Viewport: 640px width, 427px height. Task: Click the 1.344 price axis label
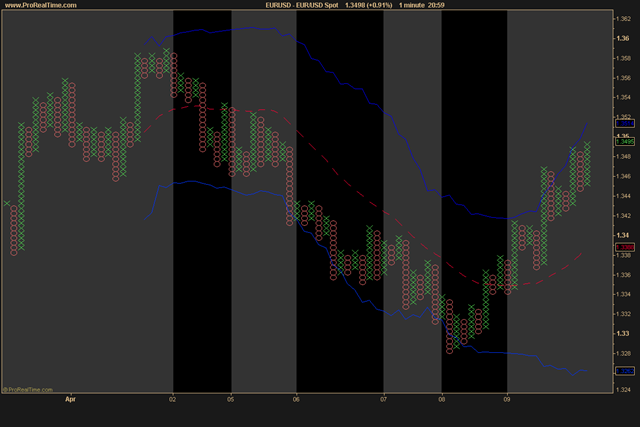click(623, 196)
